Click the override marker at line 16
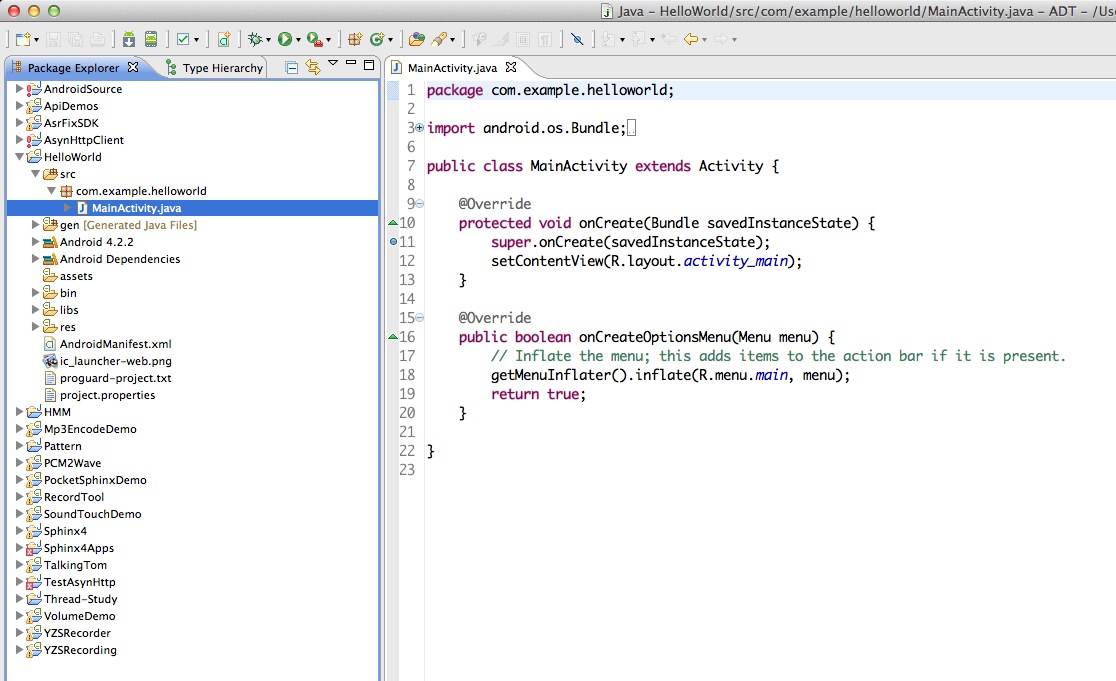The width and height of the screenshot is (1116, 681). coord(393,337)
